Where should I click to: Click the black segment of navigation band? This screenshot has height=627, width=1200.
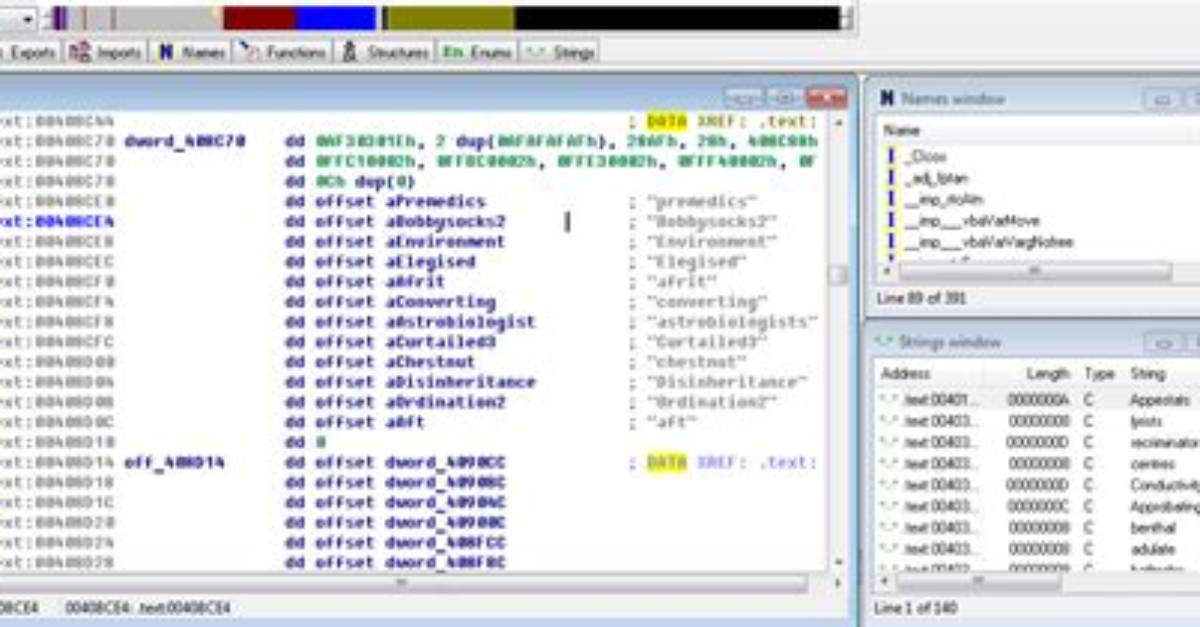point(677,18)
